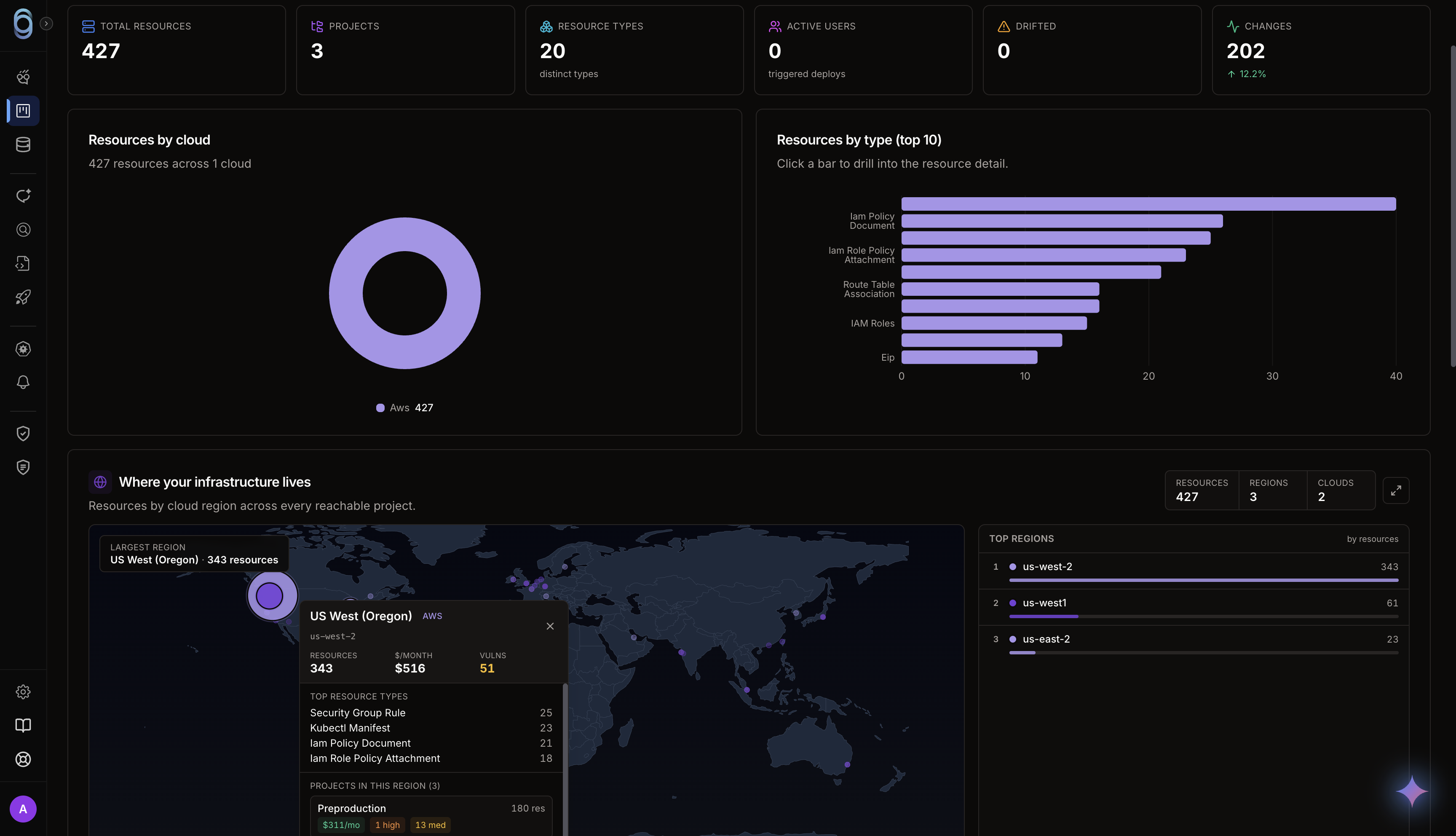Open the settings gear icon

tap(23, 692)
